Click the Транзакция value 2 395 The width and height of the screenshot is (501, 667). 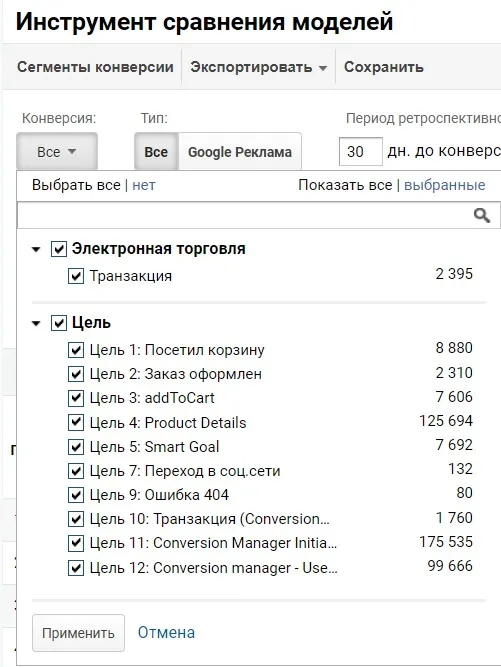(x=454, y=274)
